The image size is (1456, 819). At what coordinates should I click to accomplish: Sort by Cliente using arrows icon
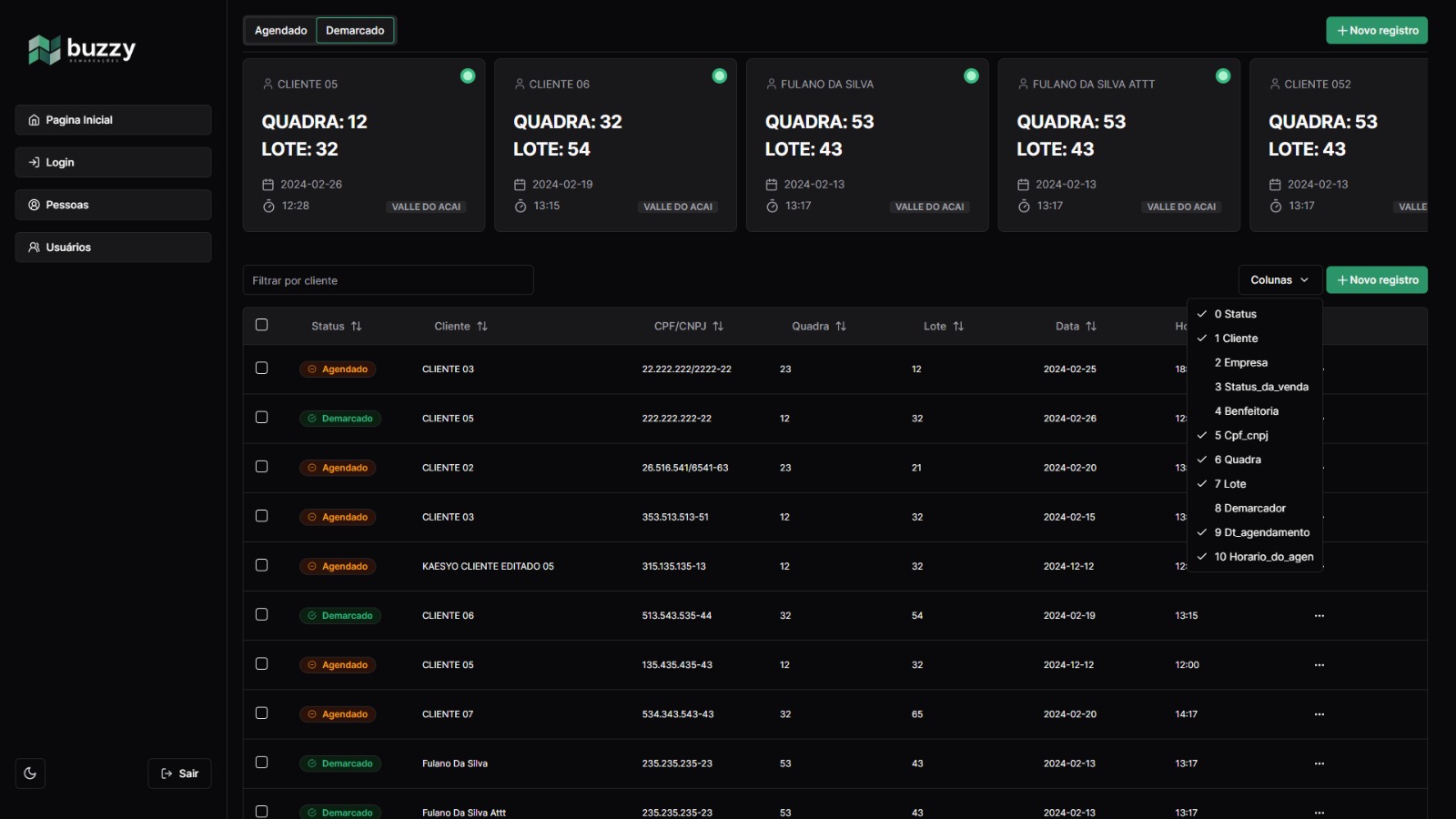tap(482, 326)
